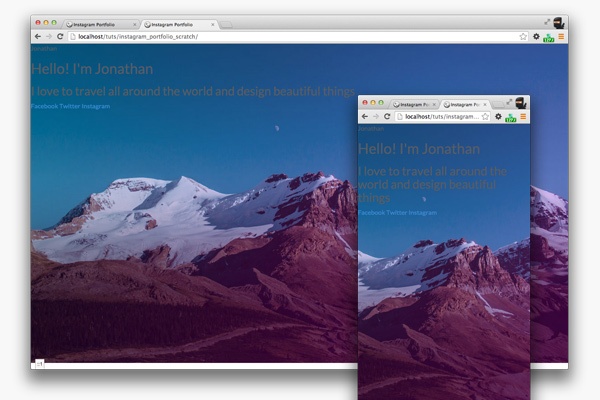Open orange Chrome menu in small window
The width and height of the screenshot is (600, 400).
point(523,116)
